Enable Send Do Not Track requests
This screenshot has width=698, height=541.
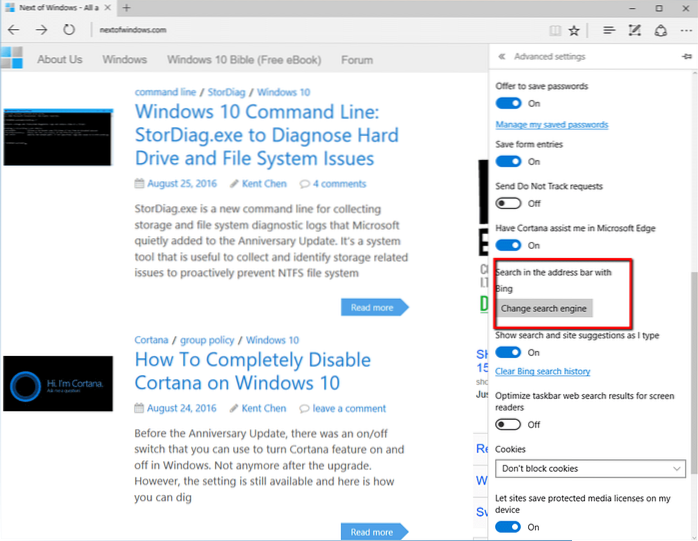pyautogui.click(x=509, y=202)
